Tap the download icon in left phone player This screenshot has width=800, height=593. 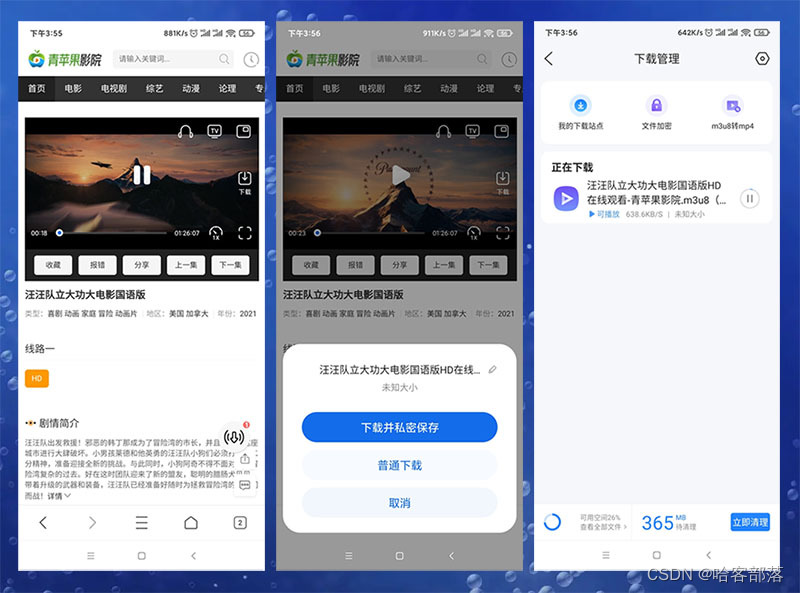(x=245, y=183)
